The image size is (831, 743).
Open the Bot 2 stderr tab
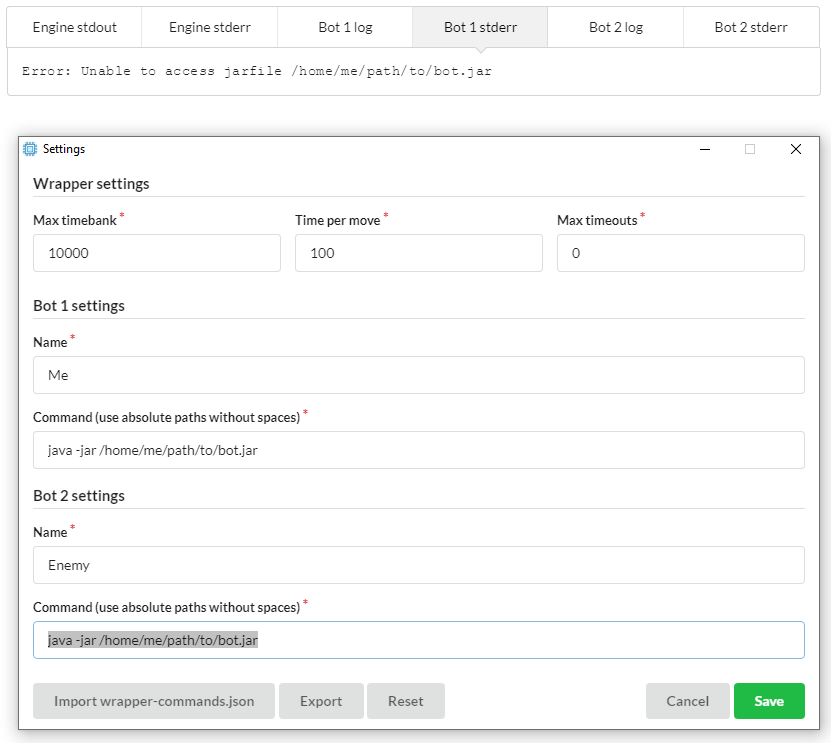pyautogui.click(x=751, y=27)
